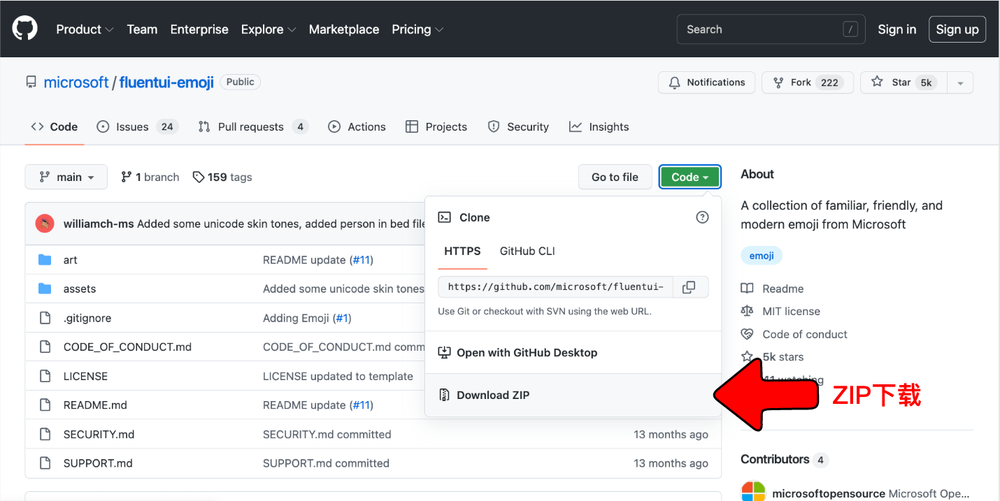Click the Code of conduct heart icon

point(747,334)
